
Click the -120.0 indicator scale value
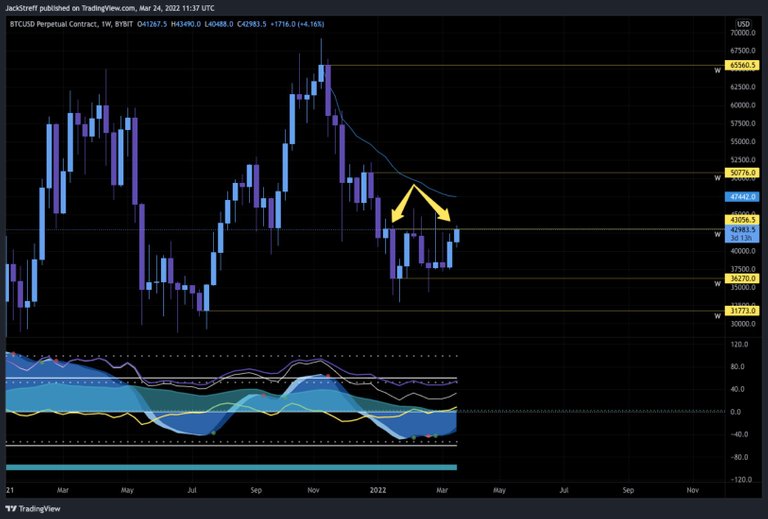click(741, 480)
